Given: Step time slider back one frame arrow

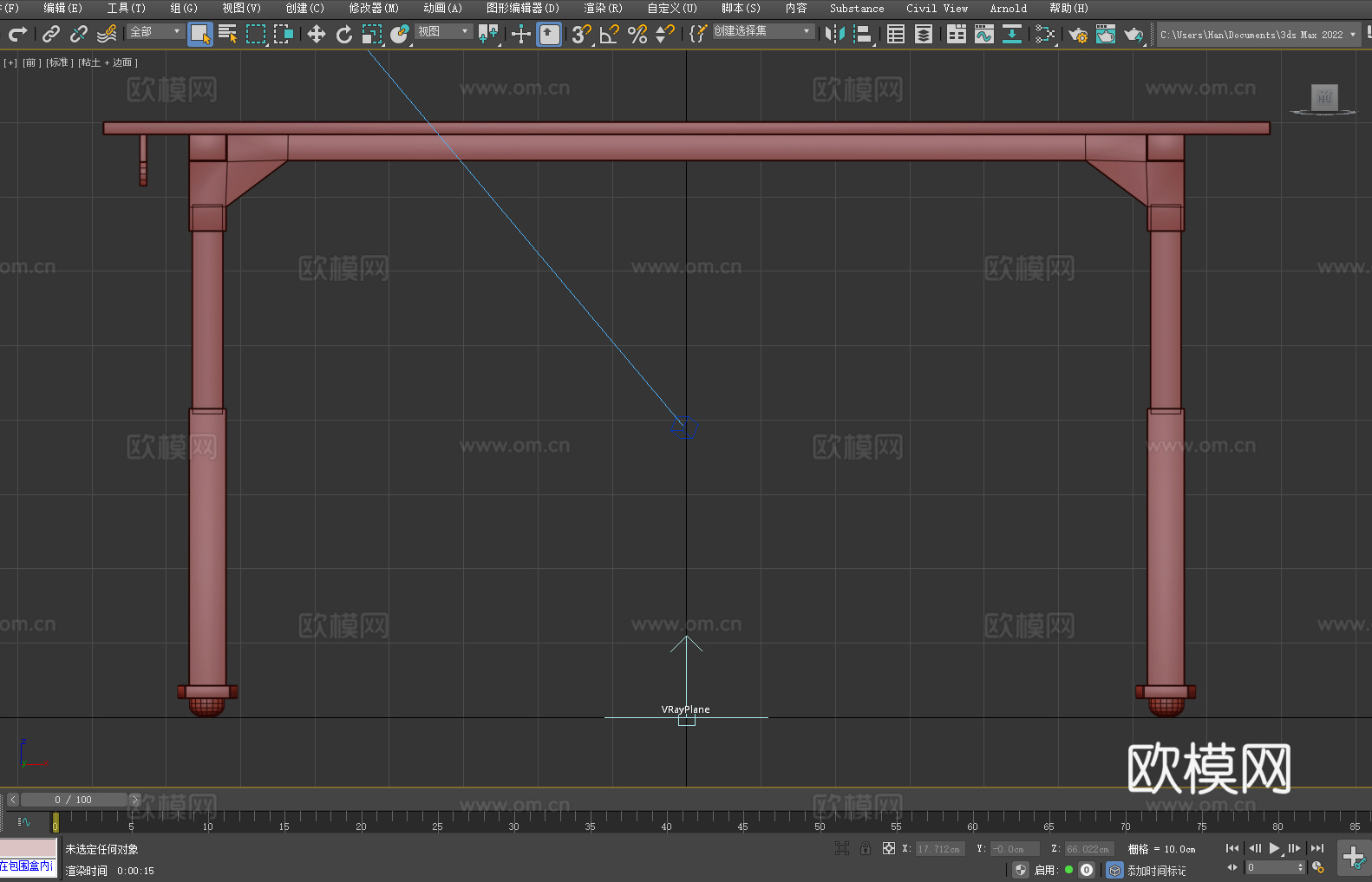Looking at the screenshot, I should coord(12,800).
